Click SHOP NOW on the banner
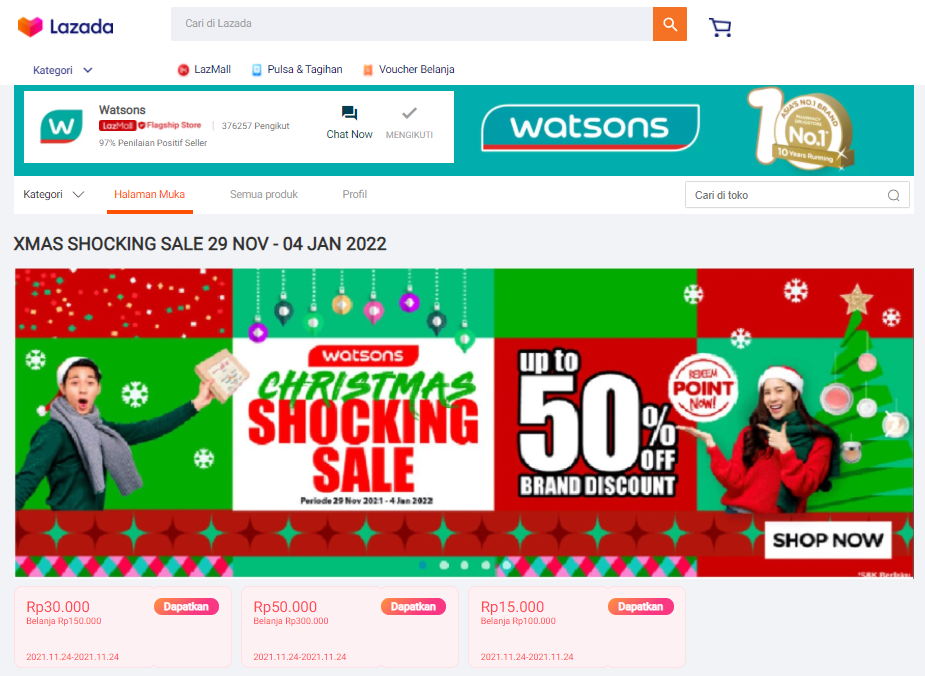 [x=828, y=540]
